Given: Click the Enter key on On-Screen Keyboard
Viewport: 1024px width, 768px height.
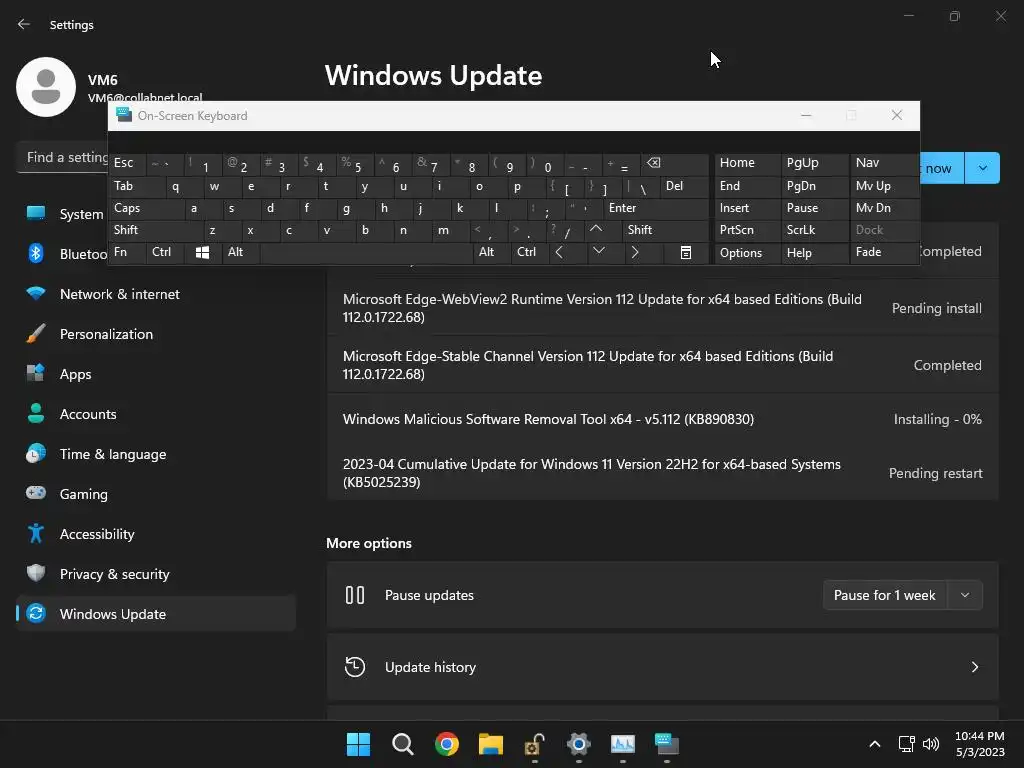Looking at the screenshot, I should click(x=656, y=208).
